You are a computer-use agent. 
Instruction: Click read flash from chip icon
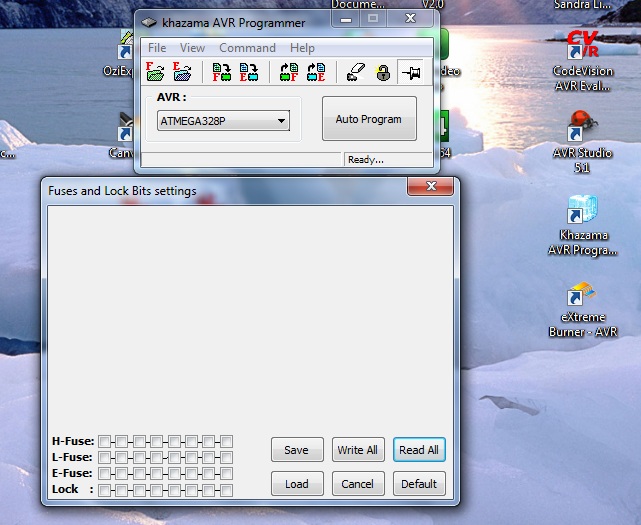(289, 72)
